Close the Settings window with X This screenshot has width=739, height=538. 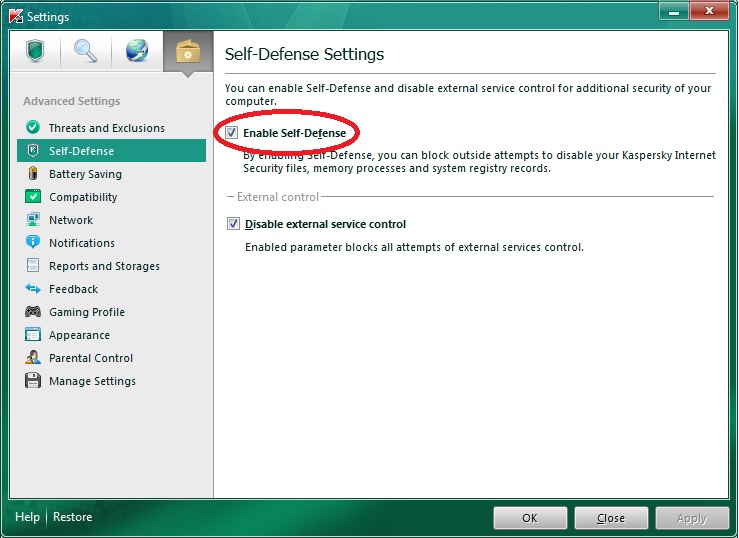click(x=709, y=11)
